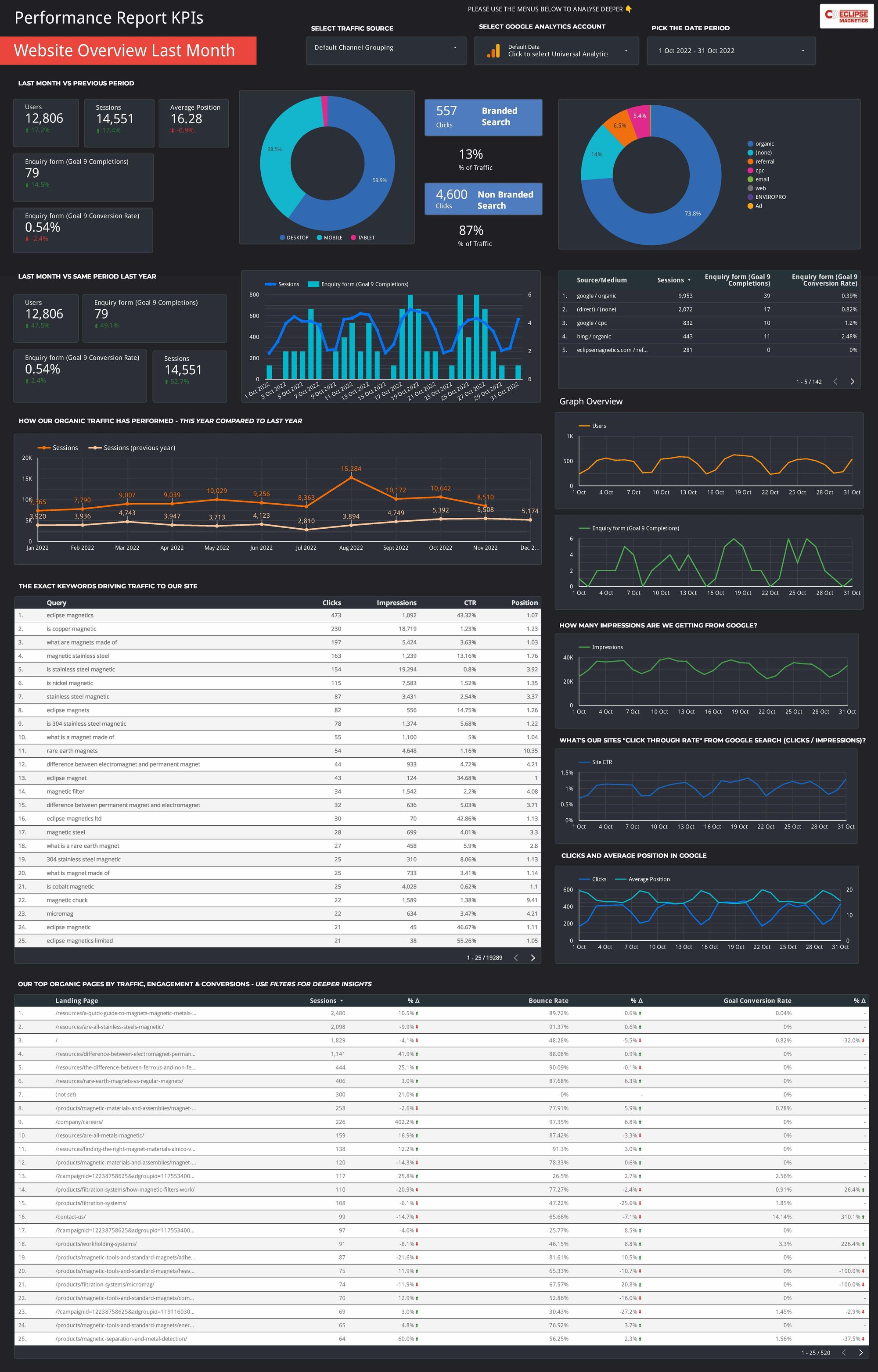Sort Source/Medium table by Sessions column
This screenshot has height=1372, width=878.
pos(673,280)
